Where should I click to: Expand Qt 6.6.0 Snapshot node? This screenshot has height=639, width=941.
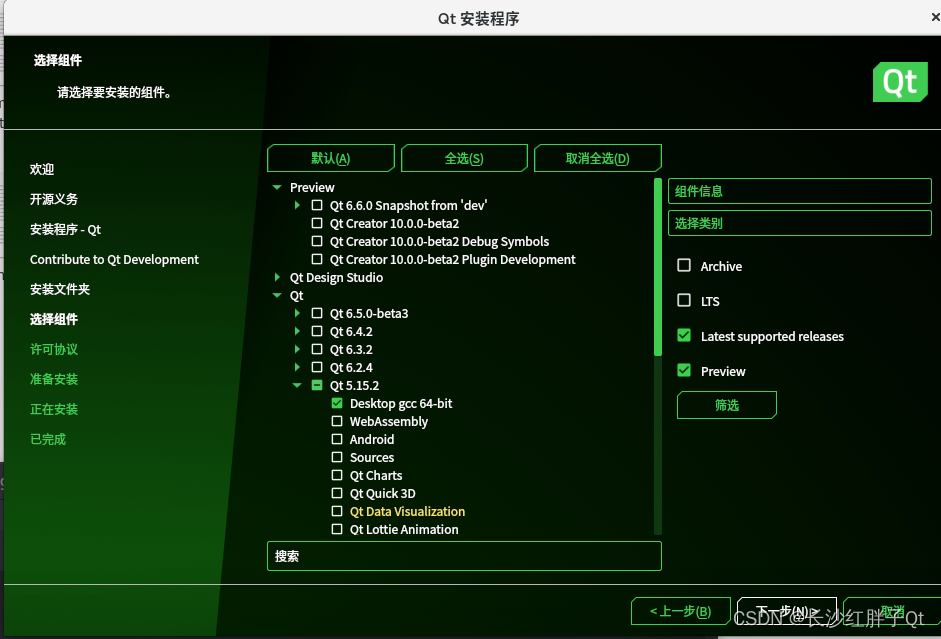point(297,205)
